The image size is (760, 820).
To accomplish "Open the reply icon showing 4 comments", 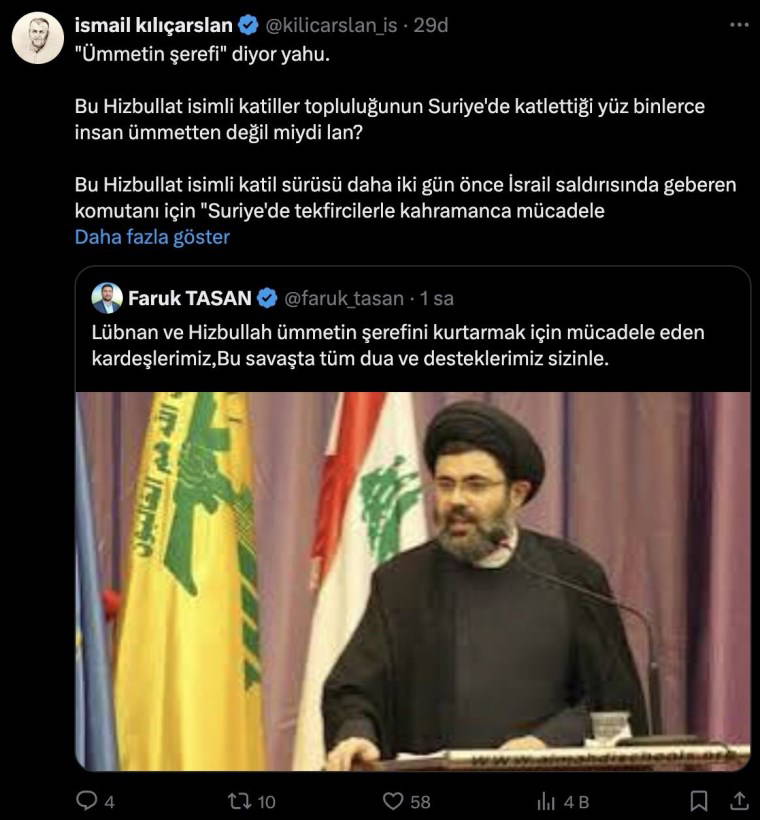I will 87,801.
